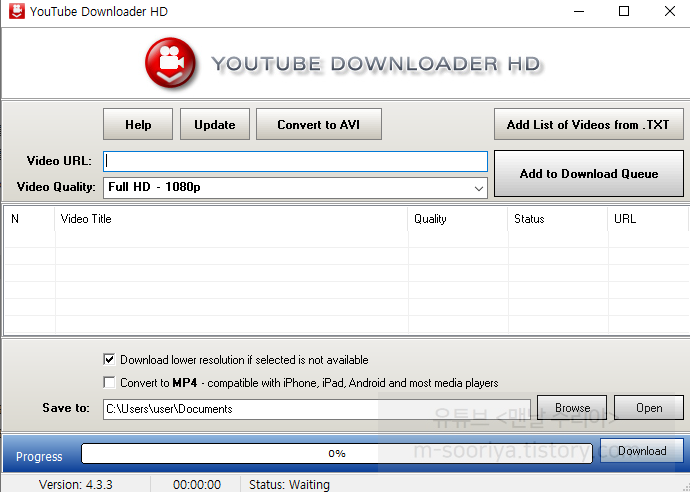Image resolution: width=690 pixels, height=492 pixels.
Task: Sort by the Quality column header
Action: tap(458, 219)
